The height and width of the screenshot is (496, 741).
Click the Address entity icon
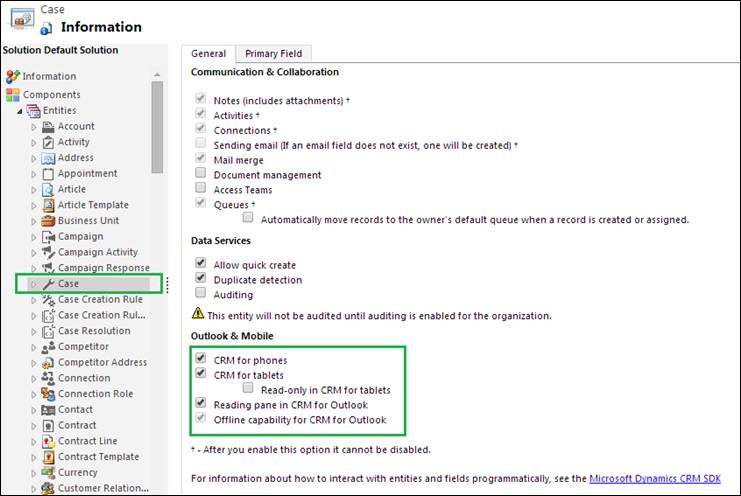click(48, 158)
